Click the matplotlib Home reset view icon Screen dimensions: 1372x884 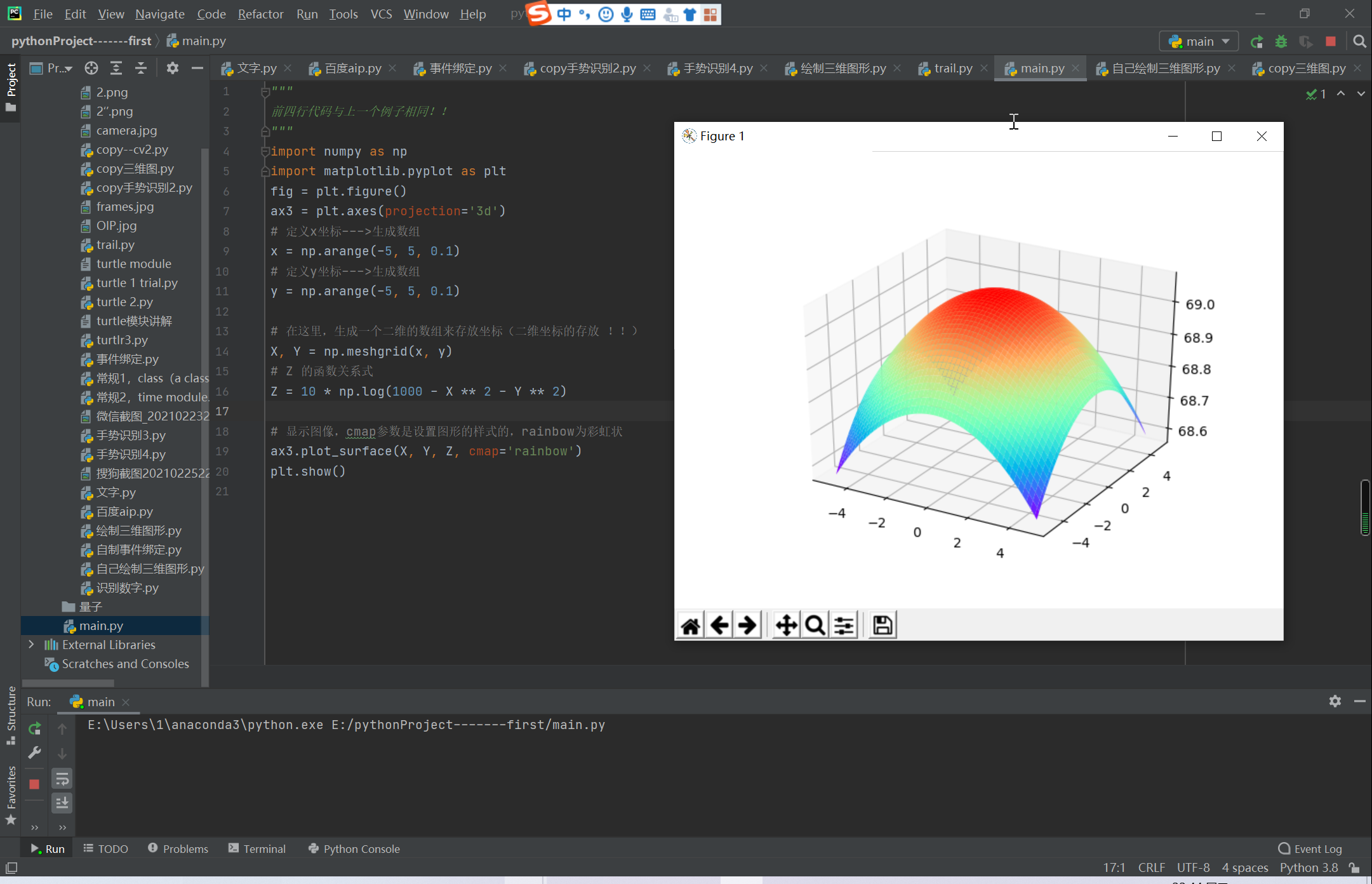[x=690, y=626]
